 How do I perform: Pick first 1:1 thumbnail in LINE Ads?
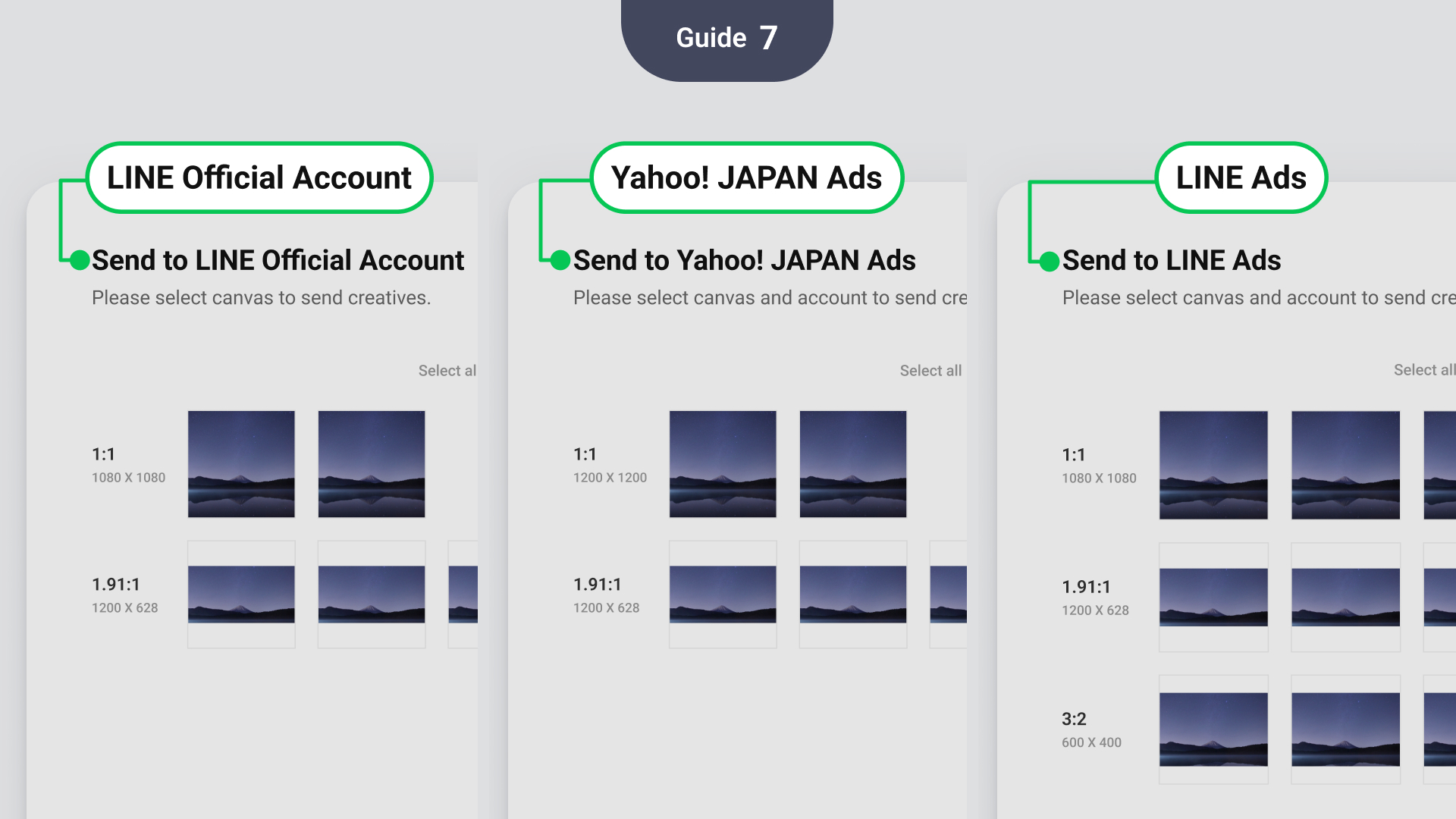click(1213, 465)
